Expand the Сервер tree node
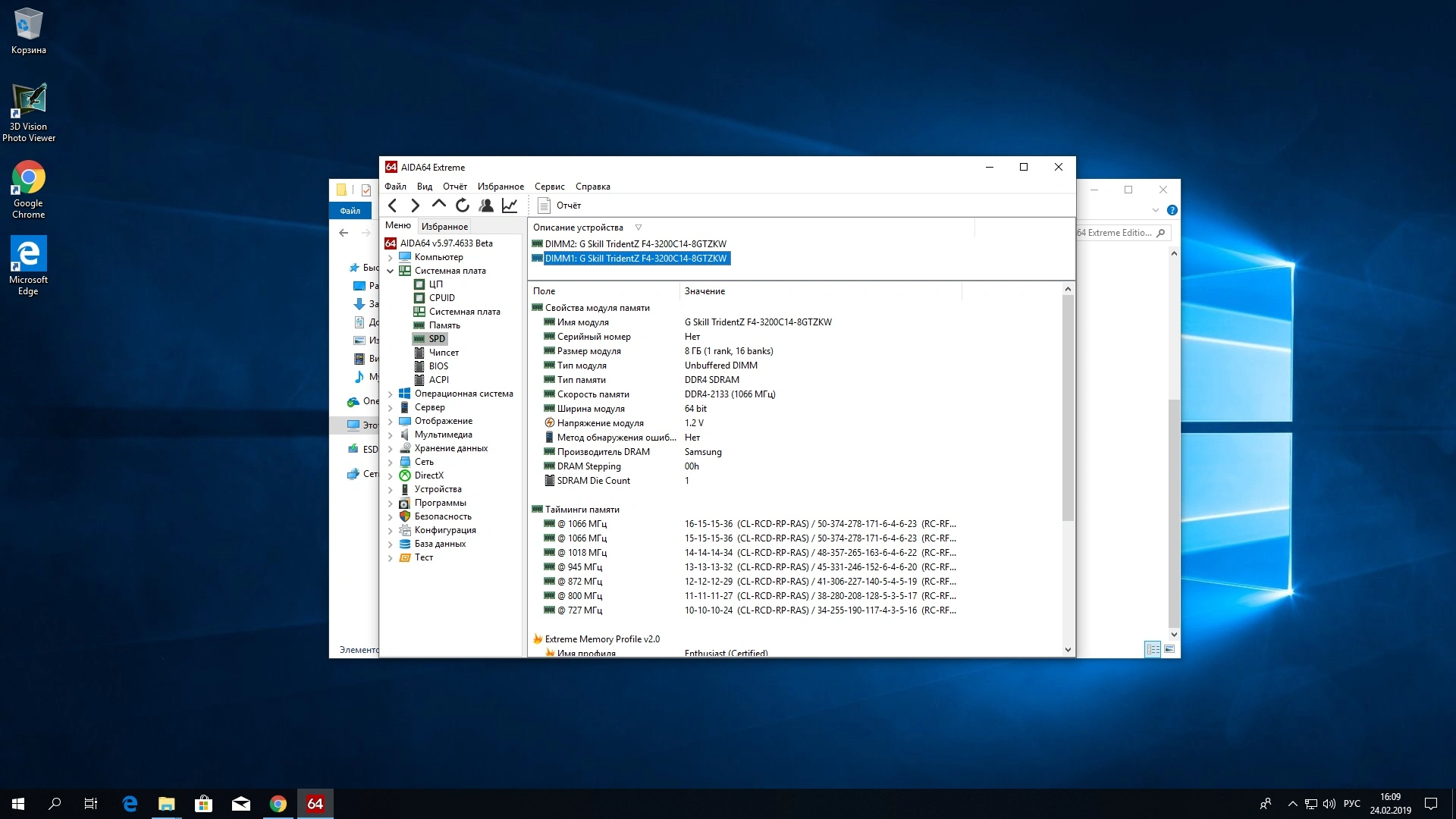 point(391,408)
